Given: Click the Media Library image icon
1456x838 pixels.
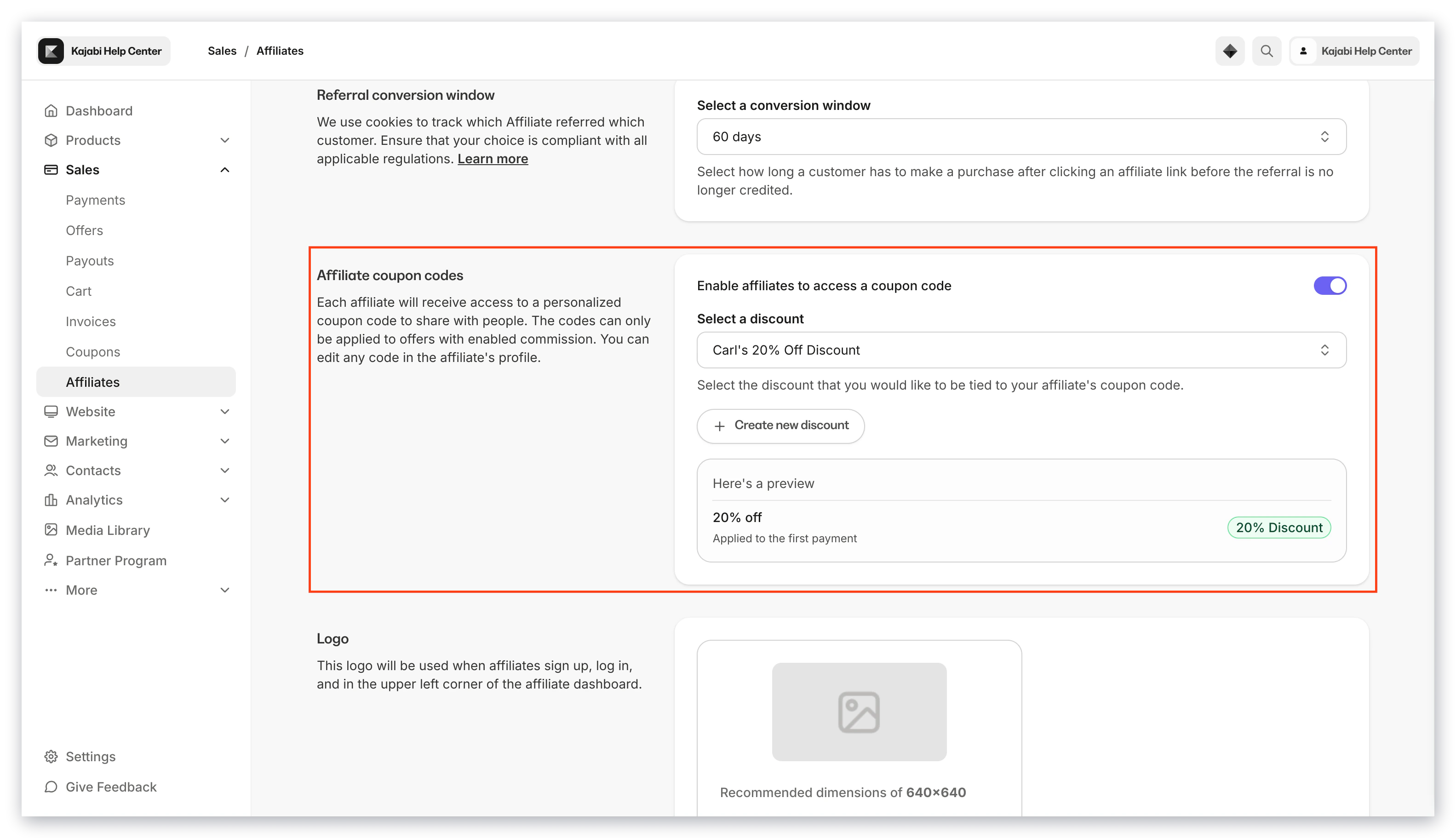Looking at the screenshot, I should click(51, 529).
